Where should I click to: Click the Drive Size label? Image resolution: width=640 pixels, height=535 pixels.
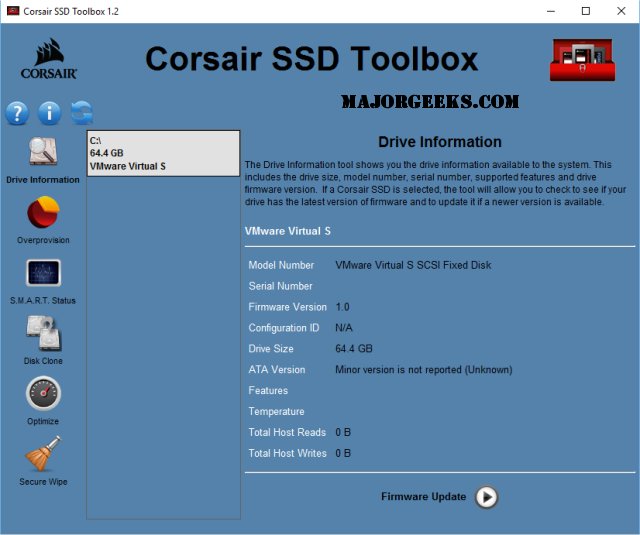pyautogui.click(x=271, y=349)
